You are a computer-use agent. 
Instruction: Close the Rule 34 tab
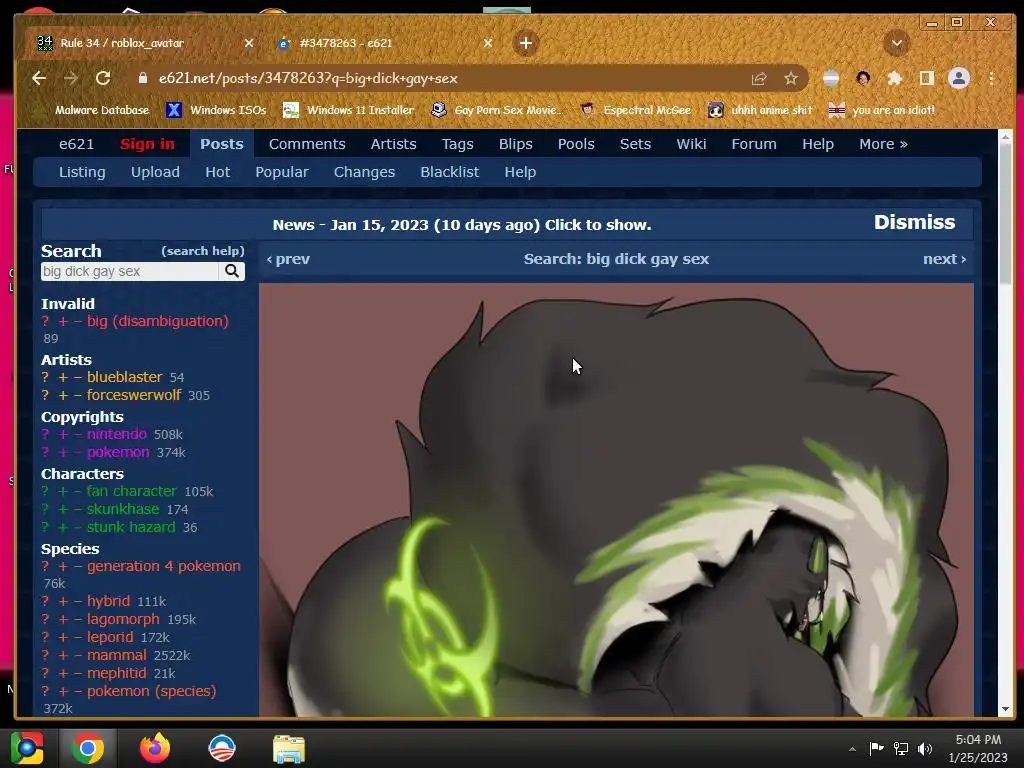(249, 43)
